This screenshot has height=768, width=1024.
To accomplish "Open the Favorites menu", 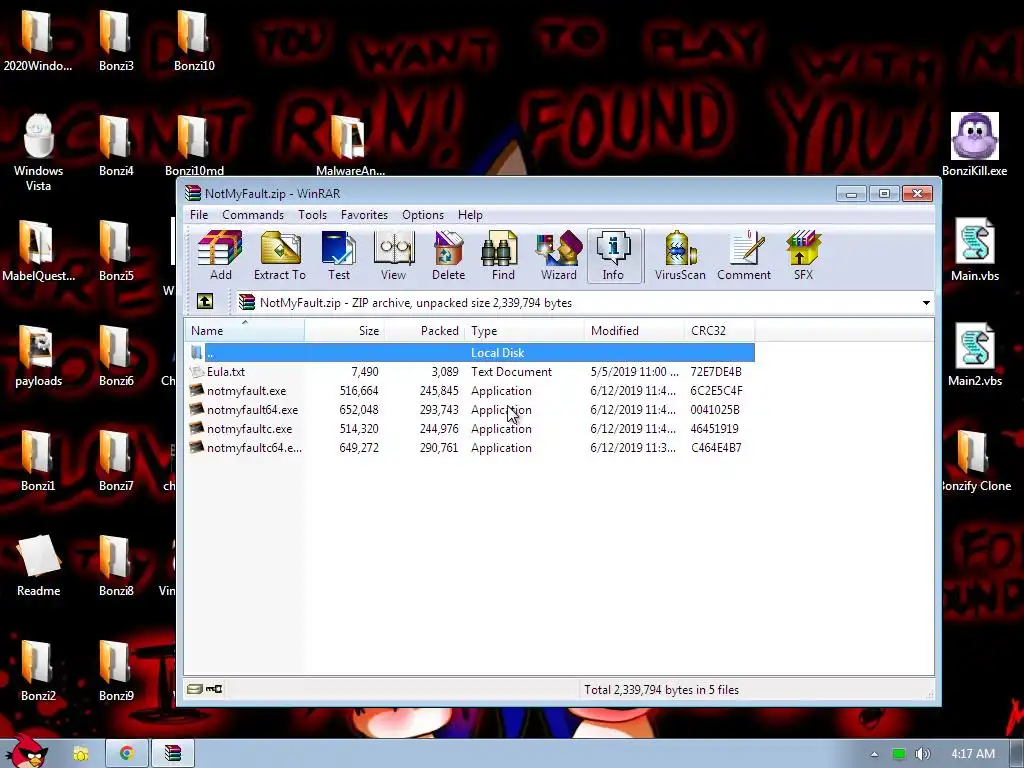I will tap(364, 215).
